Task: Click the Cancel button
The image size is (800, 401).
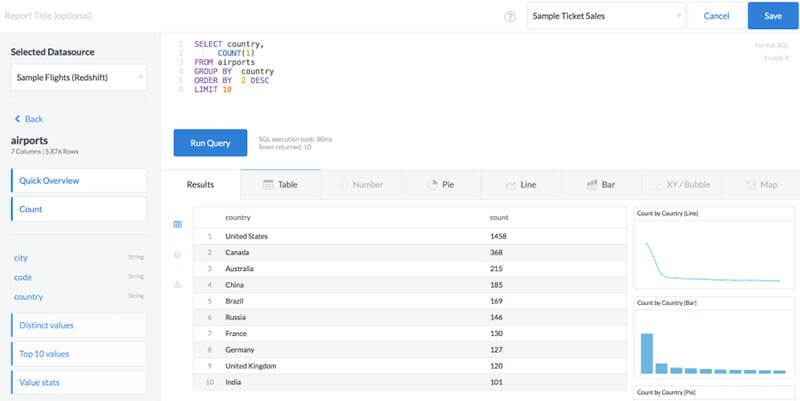Action: [716, 16]
